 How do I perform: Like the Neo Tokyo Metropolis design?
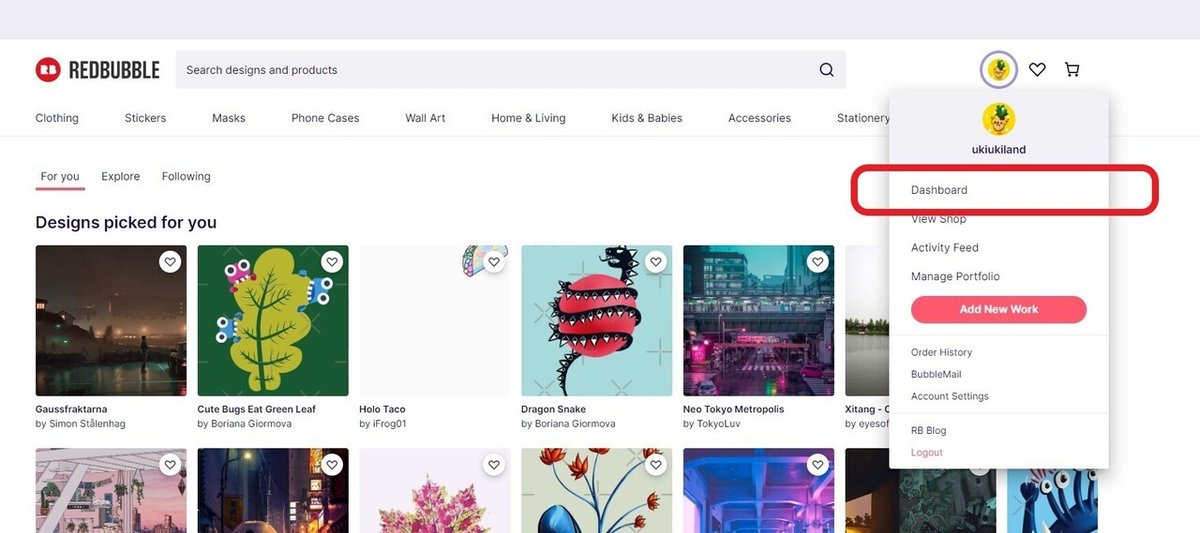pyautogui.click(x=818, y=262)
